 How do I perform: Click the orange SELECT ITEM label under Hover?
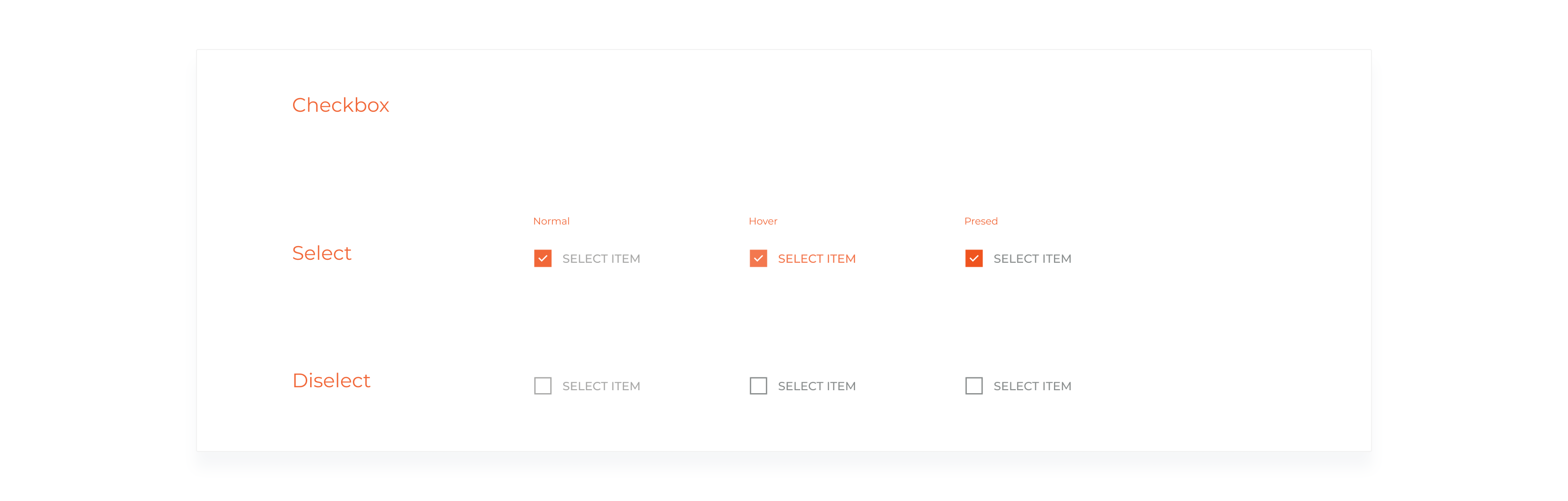click(816, 259)
